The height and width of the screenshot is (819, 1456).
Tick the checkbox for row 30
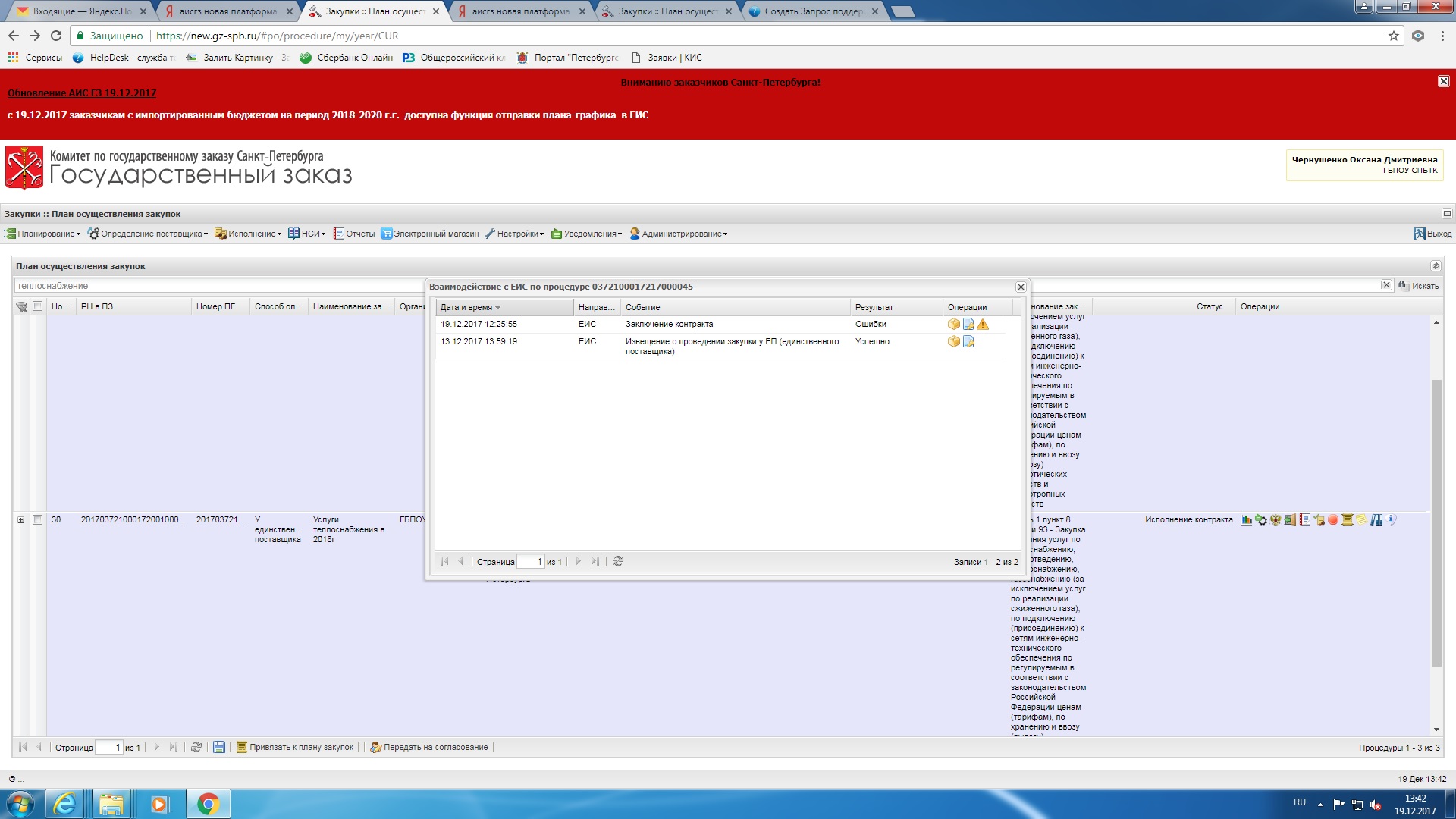[37, 520]
